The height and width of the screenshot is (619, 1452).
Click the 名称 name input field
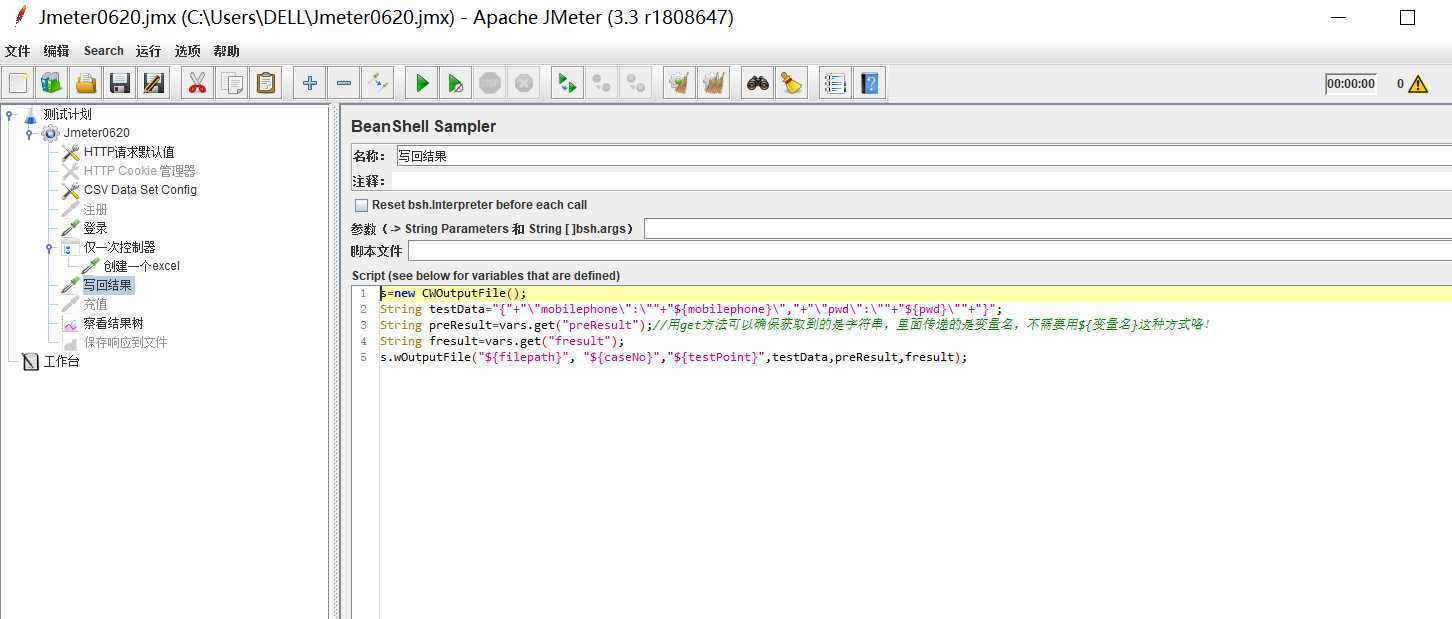(920, 156)
